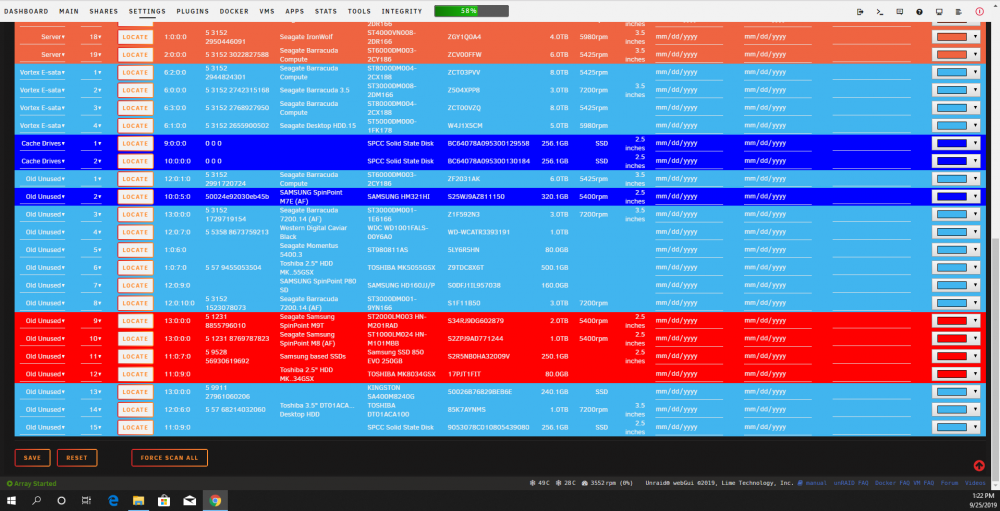1000x511 pixels.
Task: Open the DASHBOARD tab
Action: coord(26,11)
